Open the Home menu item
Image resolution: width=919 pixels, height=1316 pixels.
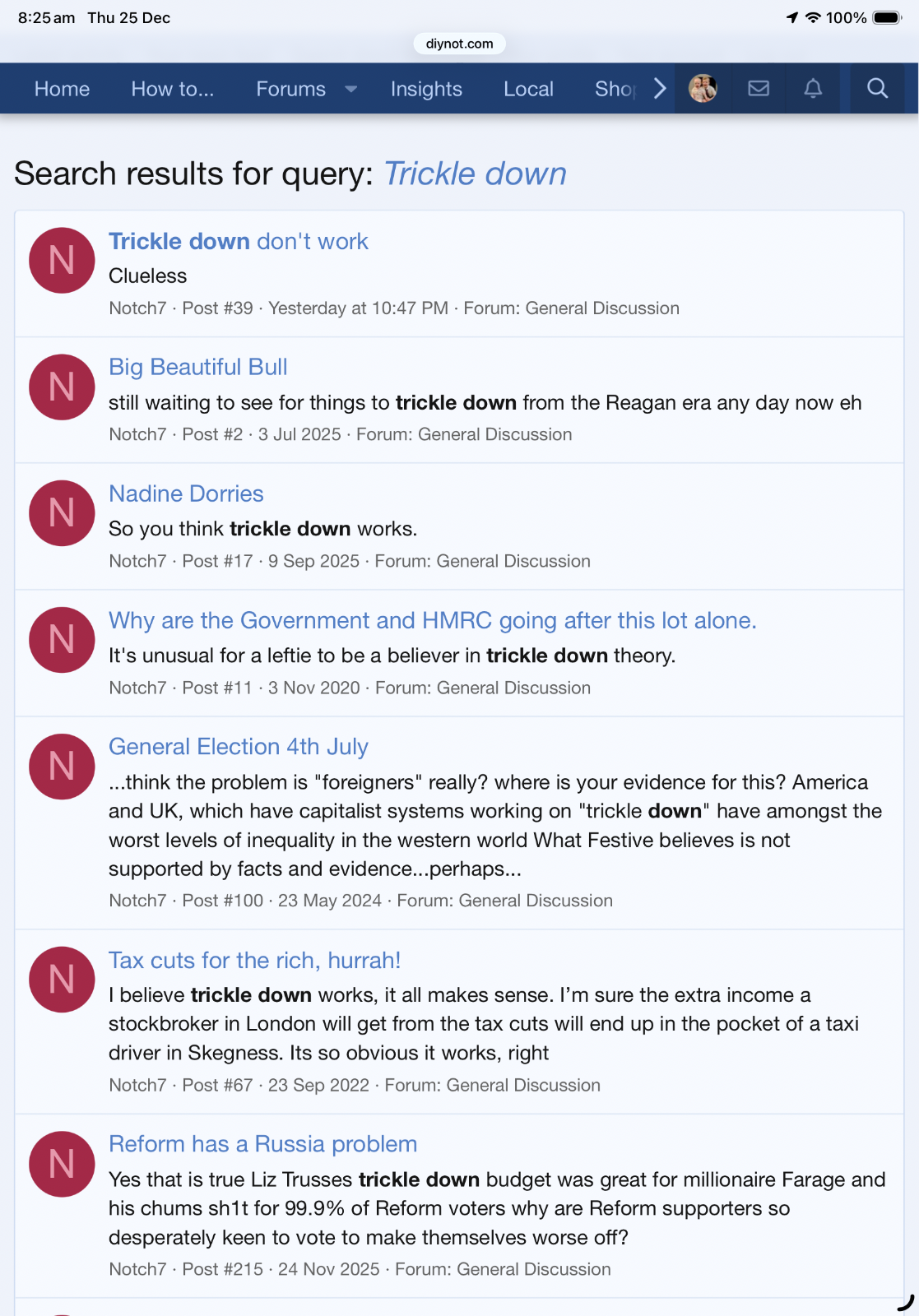(62, 89)
